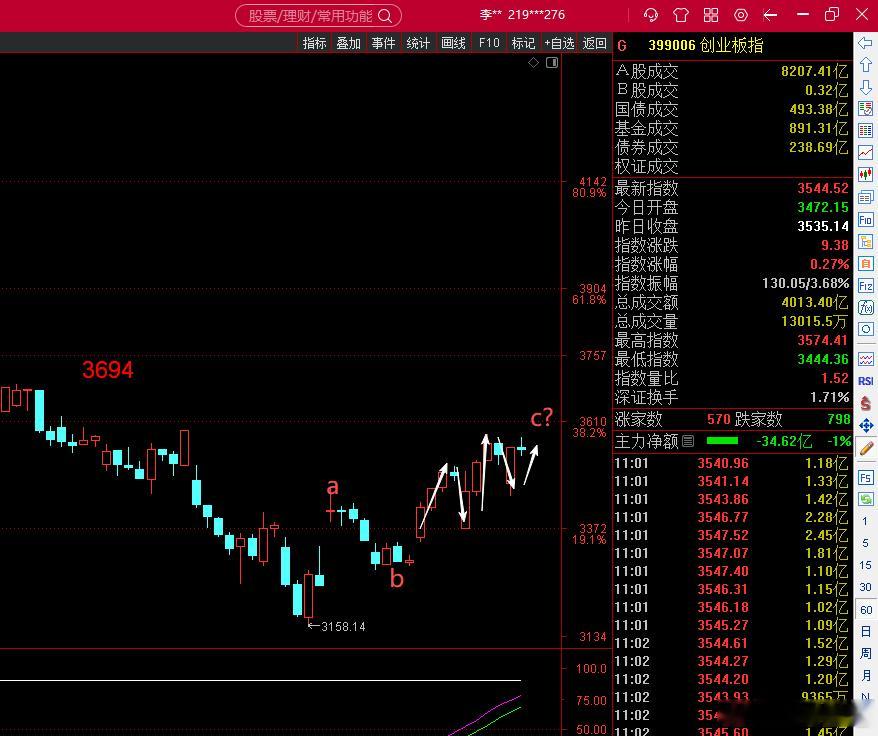Click the F12 trading icon
The height and width of the screenshot is (736, 878).
click(x=865, y=286)
